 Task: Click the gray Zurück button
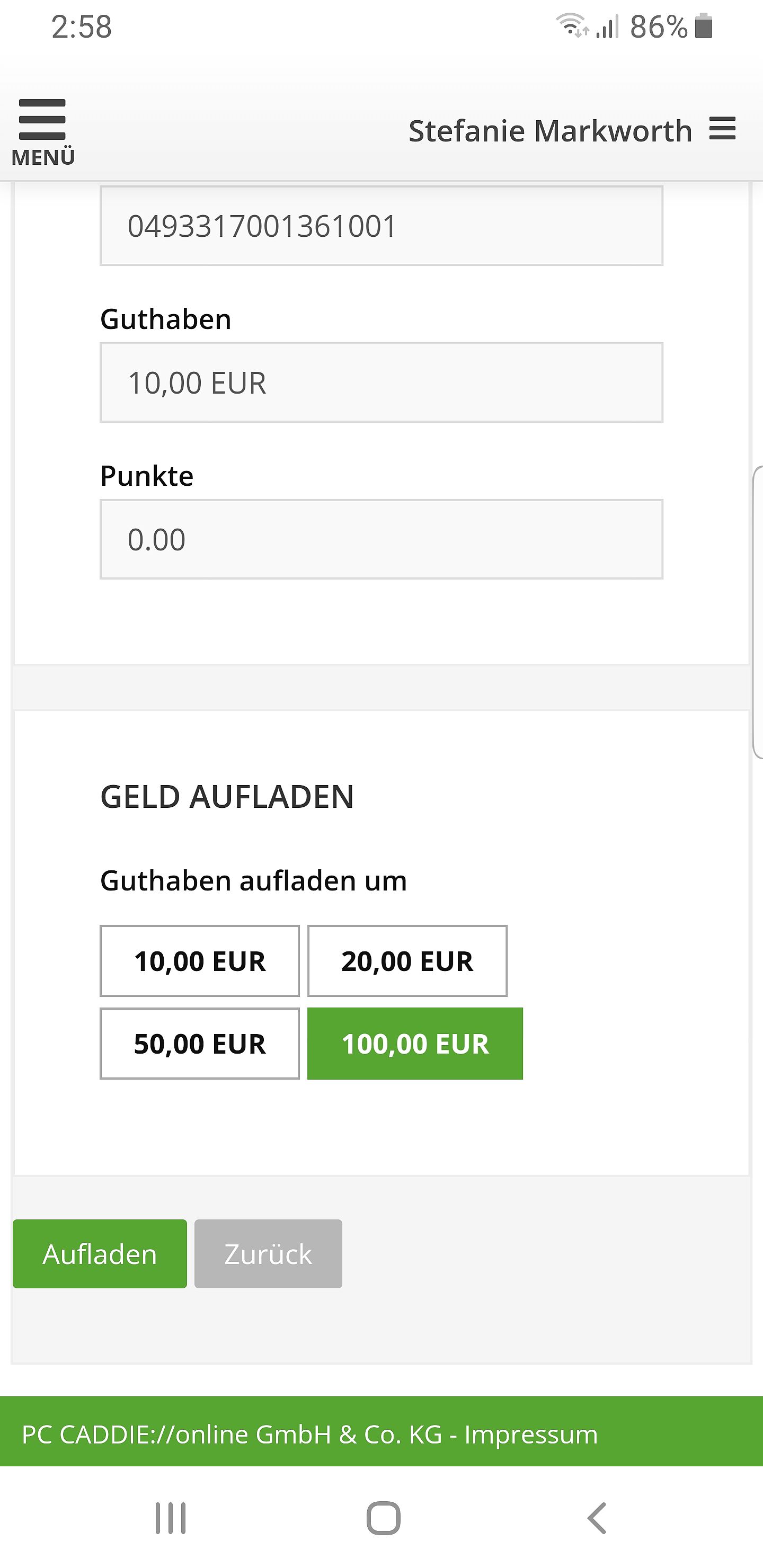point(268,1253)
